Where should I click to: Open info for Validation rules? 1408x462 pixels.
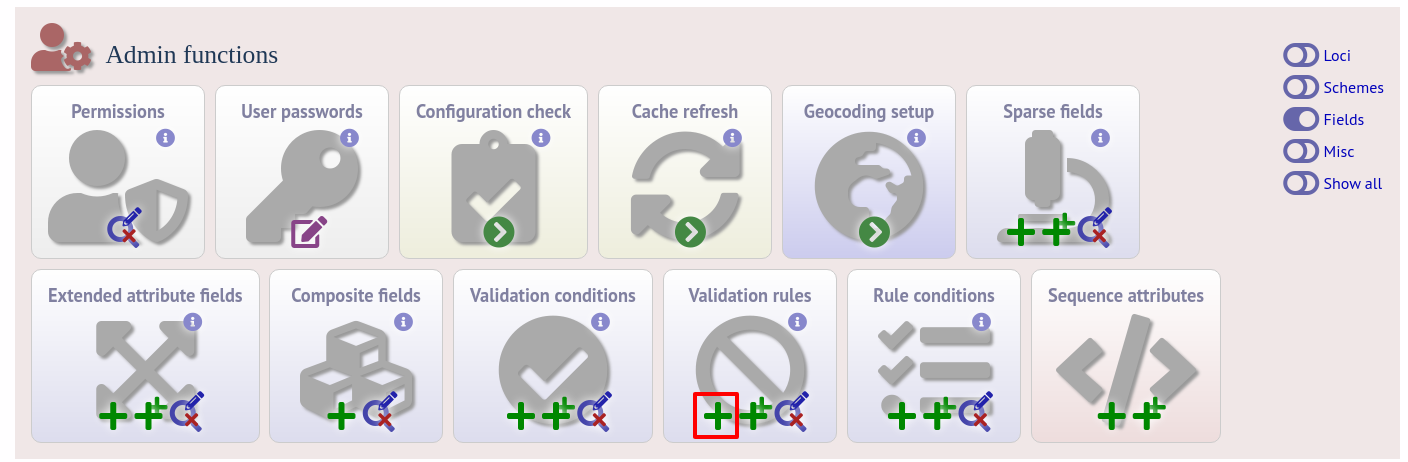pyautogui.click(x=797, y=322)
